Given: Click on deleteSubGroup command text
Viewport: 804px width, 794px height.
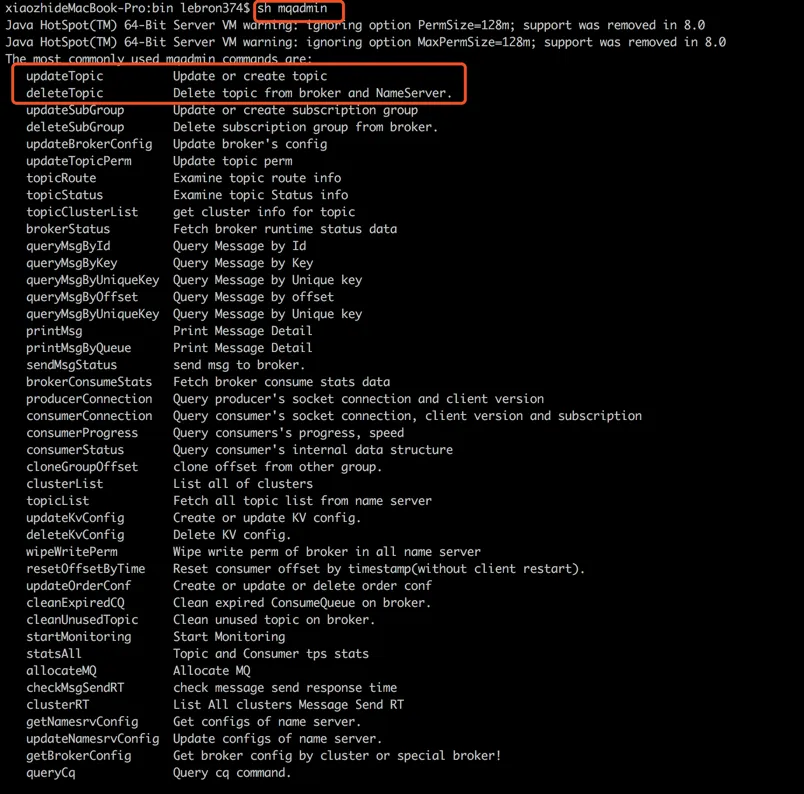Looking at the screenshot, I should point(75,127).
